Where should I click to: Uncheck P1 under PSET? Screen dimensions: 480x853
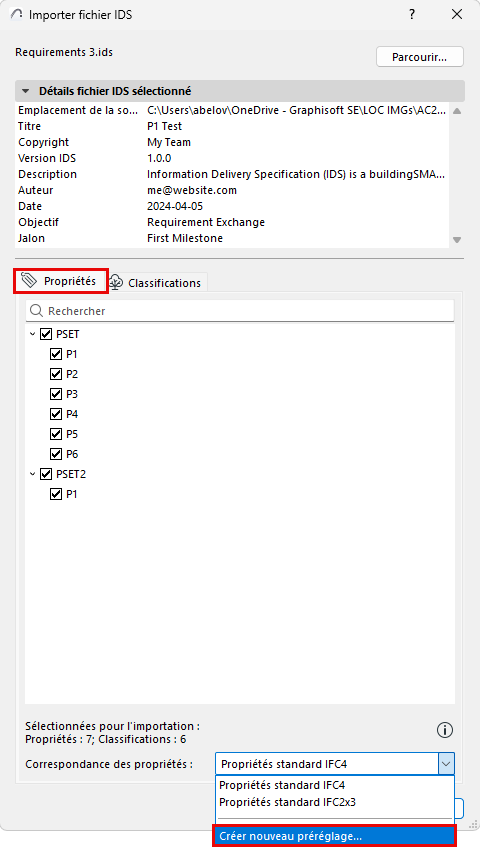56,354
